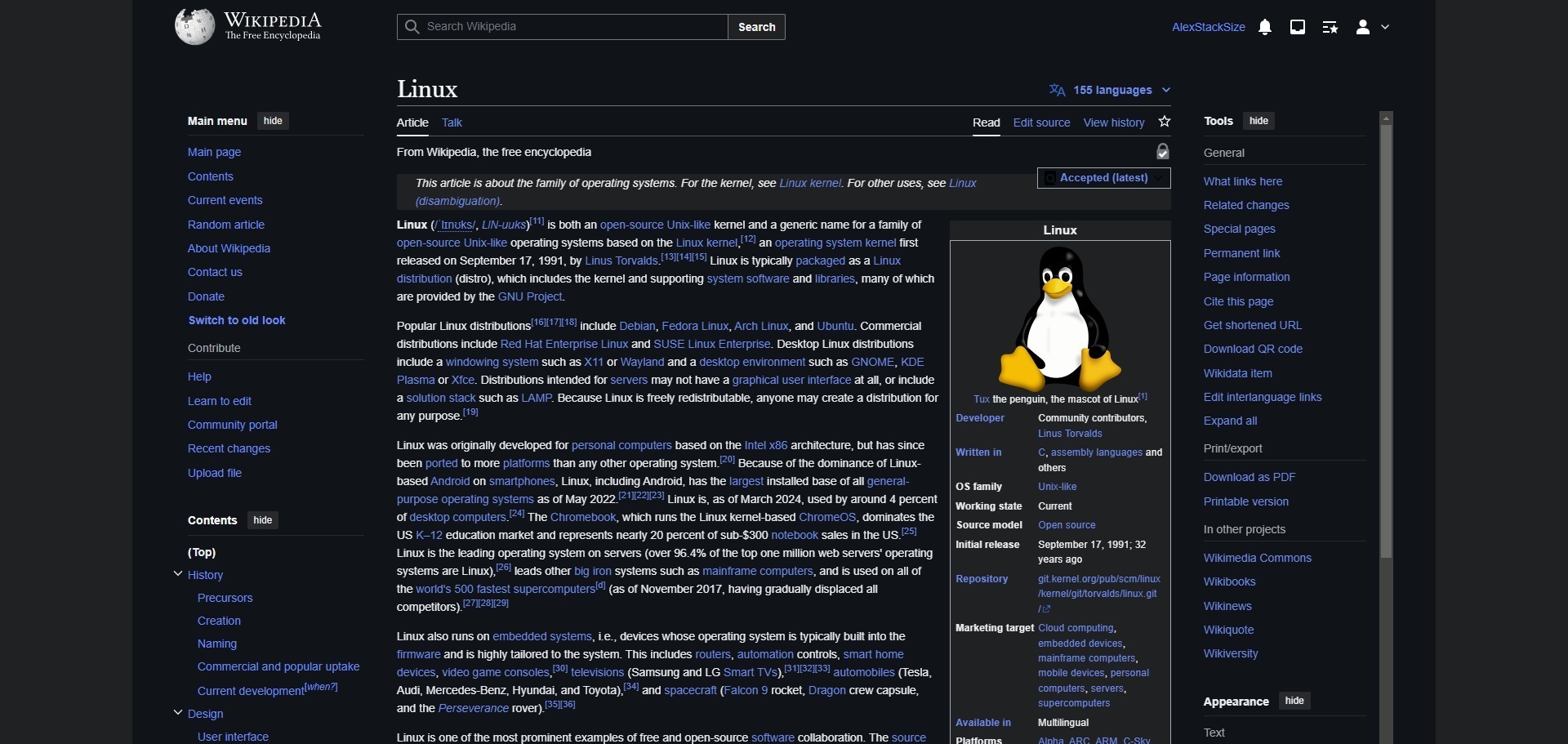Open the Wikidata item link
1568x744 pixels.
(1238, 373)
